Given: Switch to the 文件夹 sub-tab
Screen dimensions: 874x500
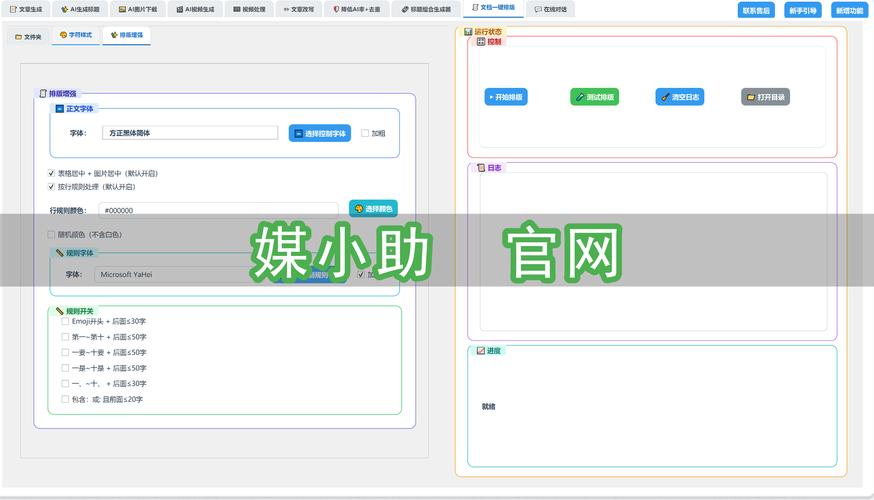Looking at the screenshot, I should pos(28,36).
